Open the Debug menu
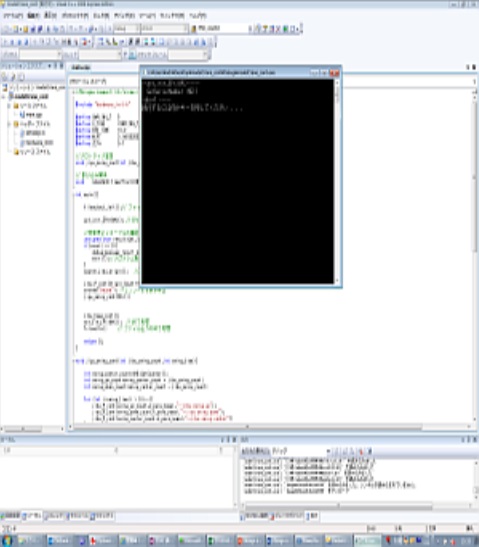This screenshot has height=547, width=479. click(124, 15)
